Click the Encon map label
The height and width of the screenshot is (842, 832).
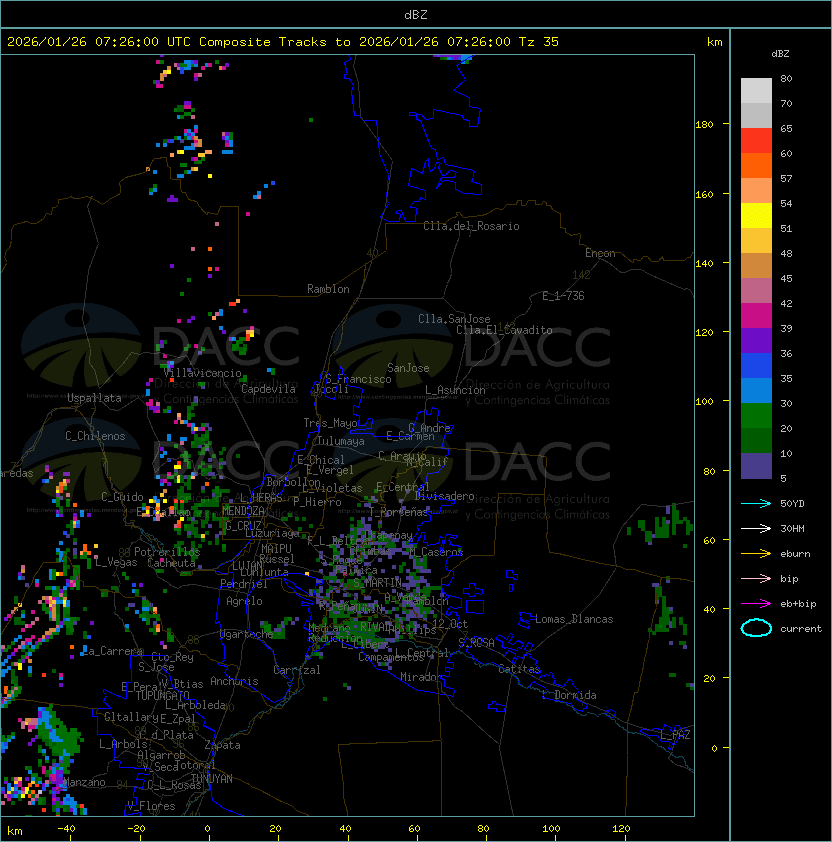point(600,253)
